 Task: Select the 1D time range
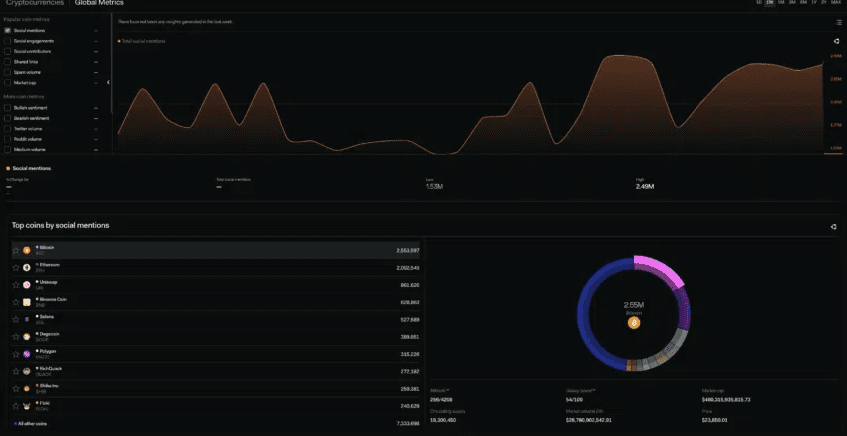click(x=759, y=3)
